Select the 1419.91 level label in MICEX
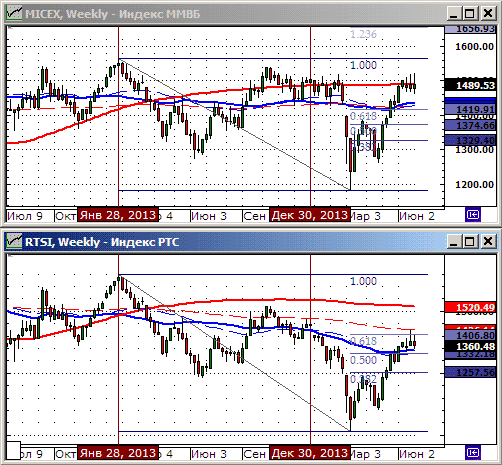Image resolution: width=502 pixels, height=465 pixels. (471, 109)
